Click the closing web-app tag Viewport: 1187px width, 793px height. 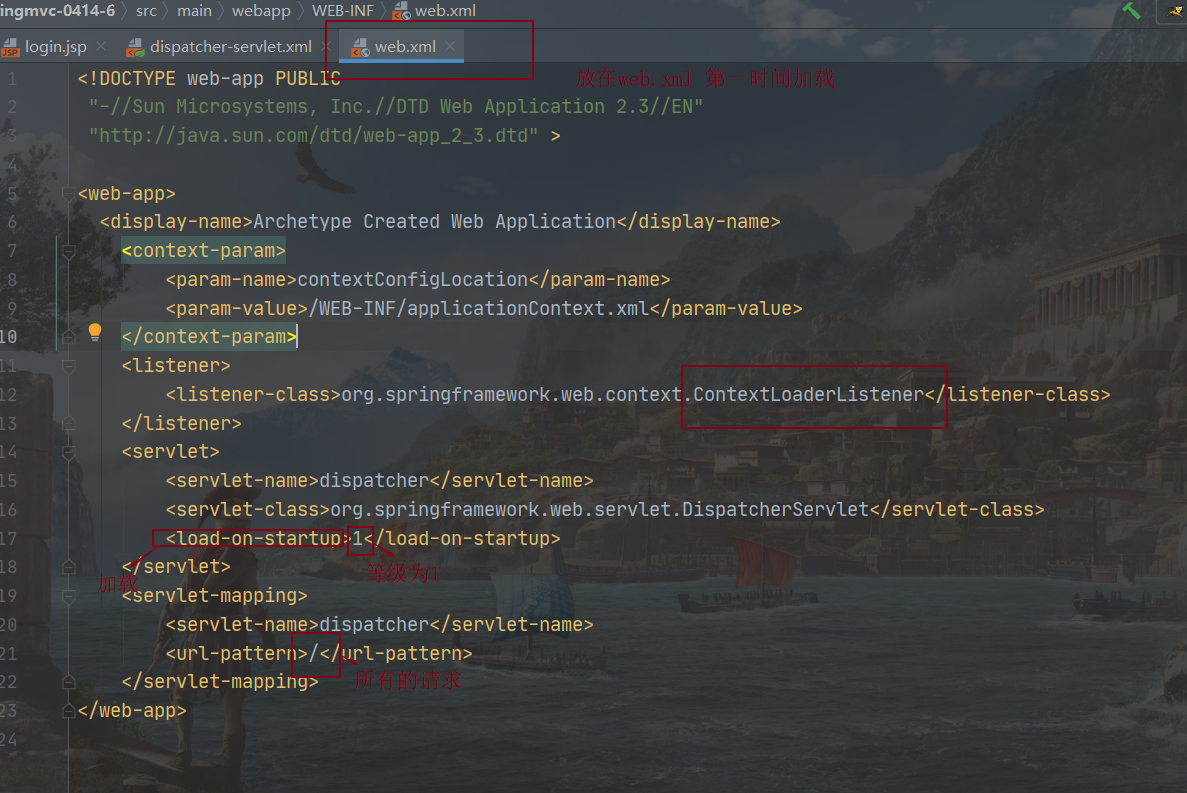pos(132,711)
